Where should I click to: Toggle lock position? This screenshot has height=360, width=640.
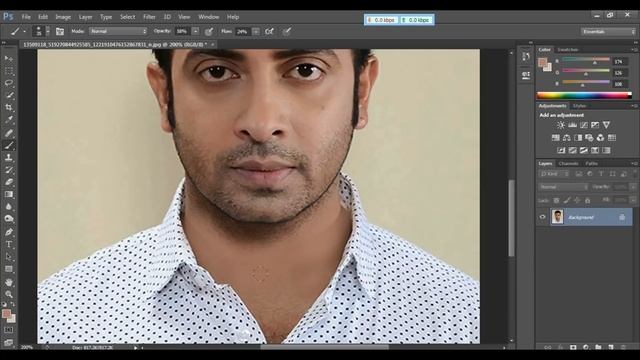pyautogui.click(x=577, y=200)
